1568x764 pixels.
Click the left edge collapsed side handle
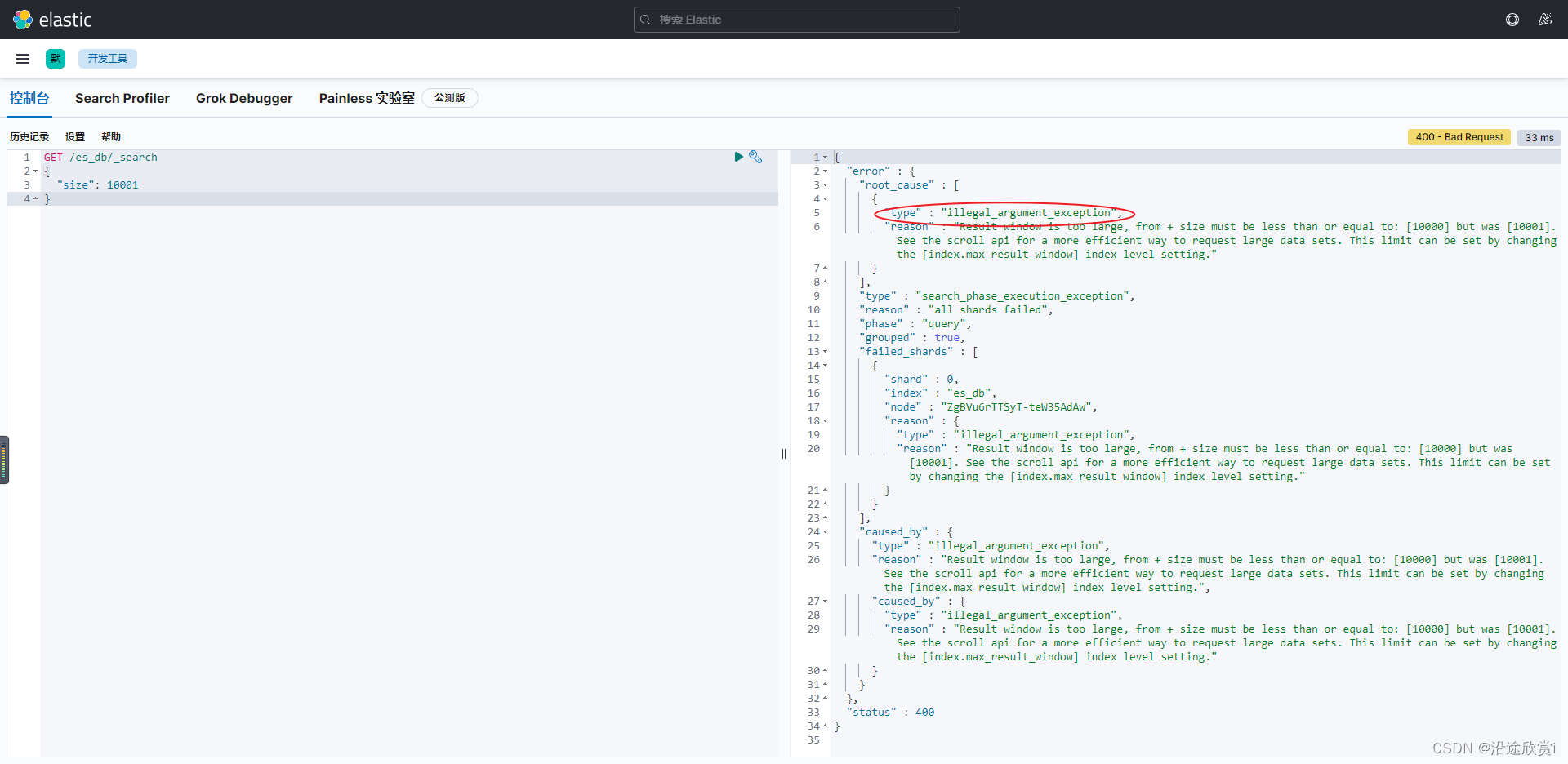pyautogui.click(x=4, y=460)
